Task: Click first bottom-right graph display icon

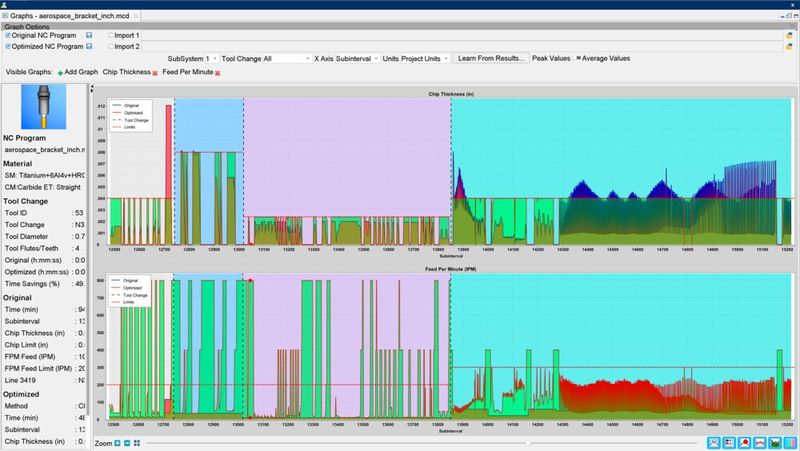Action: (x=714, y=443)
